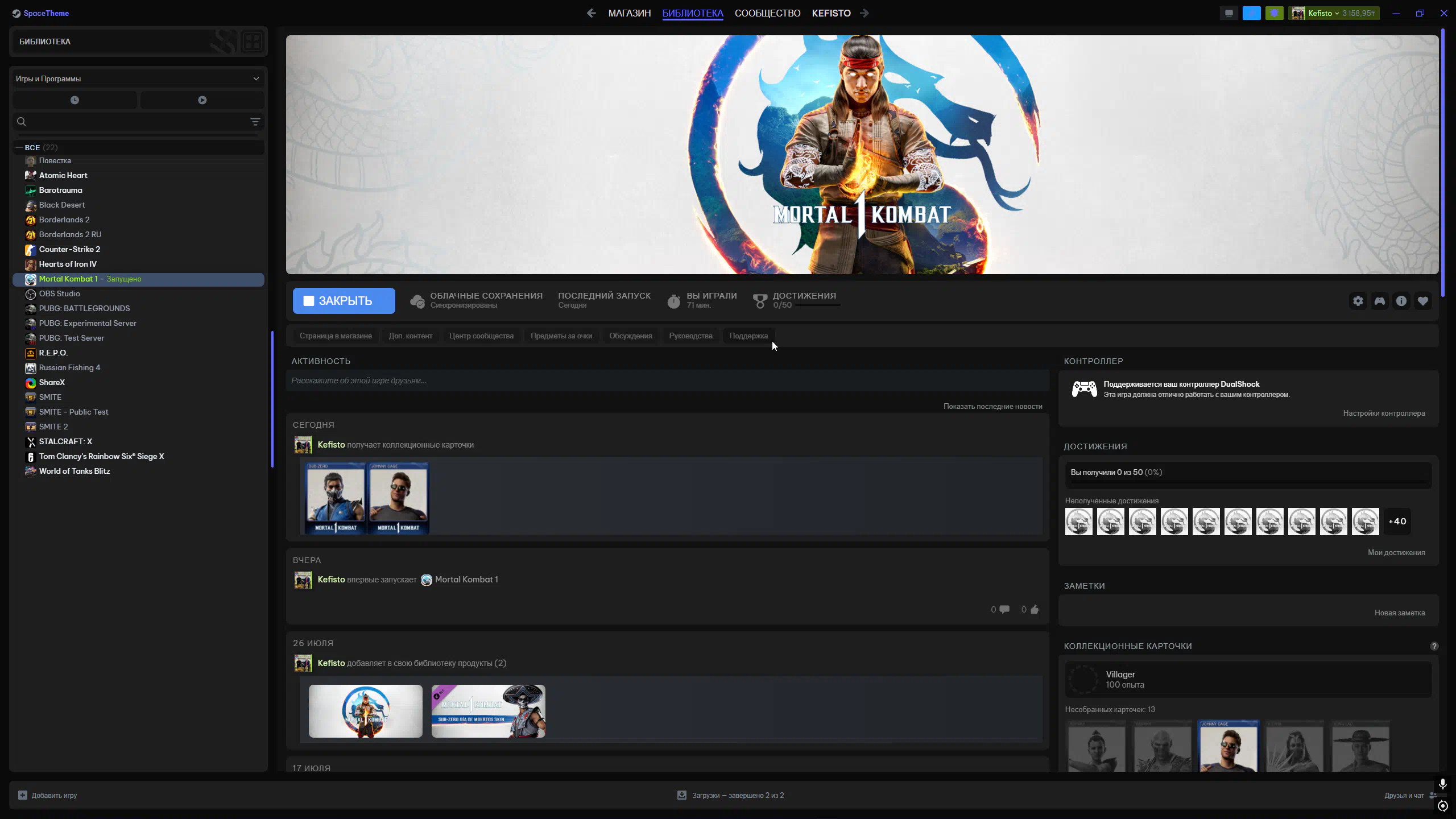Screen dimensions: 1456x819
Task: Open Sub-Zero Dia de Muertos skin thumbnail
Action: [489, 712]
